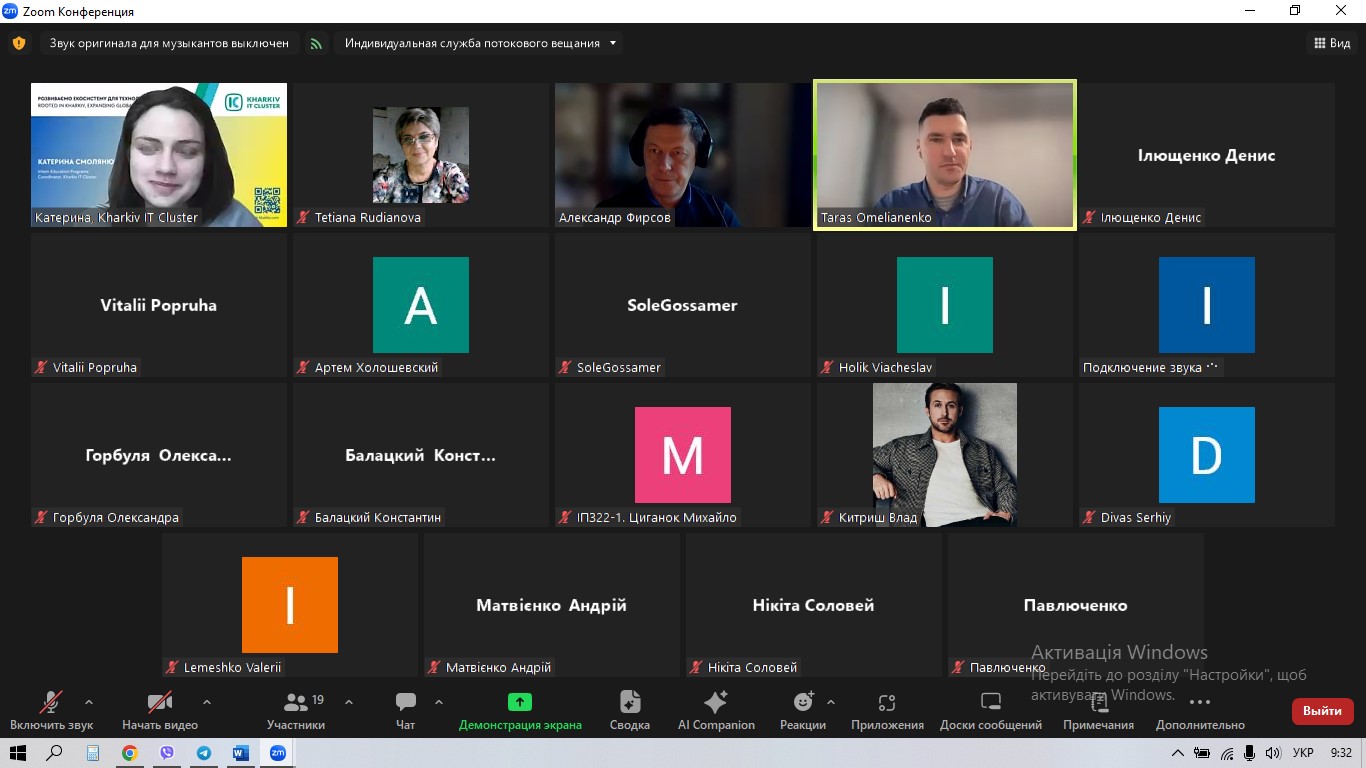Select Горбуля Олександра participant tile
The height and width of the screenshot is (768, 1366).
159,455
